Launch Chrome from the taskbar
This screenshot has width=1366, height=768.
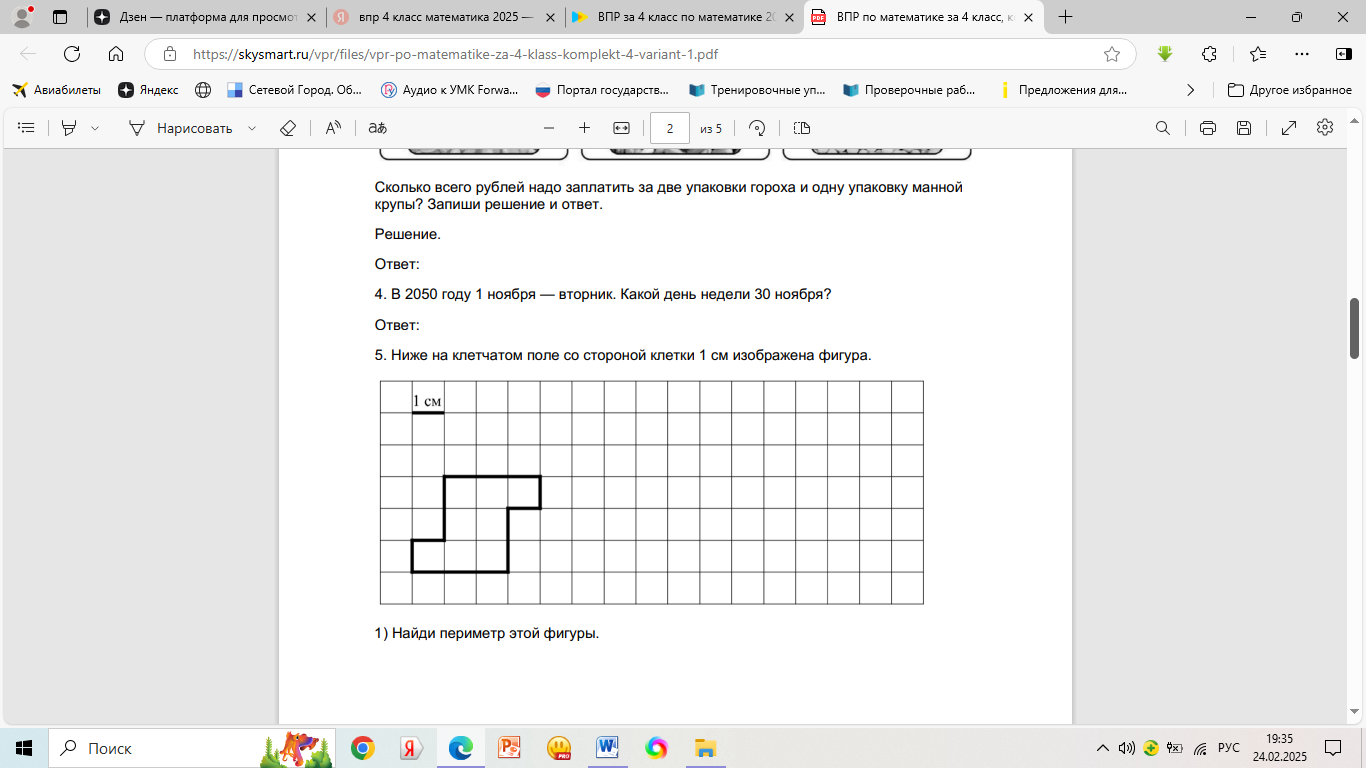[x=363, y=748]
